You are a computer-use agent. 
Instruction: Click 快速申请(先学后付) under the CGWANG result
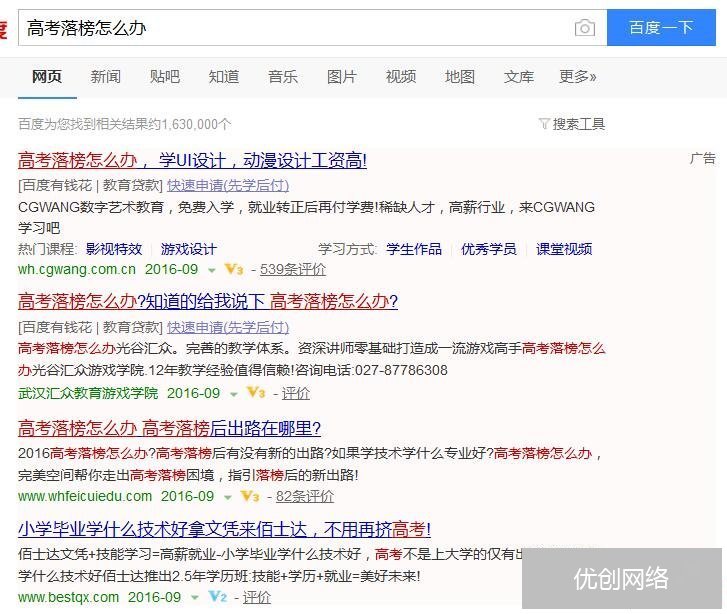tap(228, 185)
